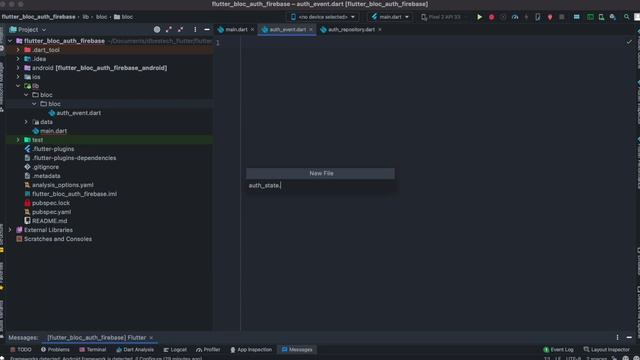Open the Project view dropdown
Viewport: 640px width, 360px height.
(x=28, y=30)
